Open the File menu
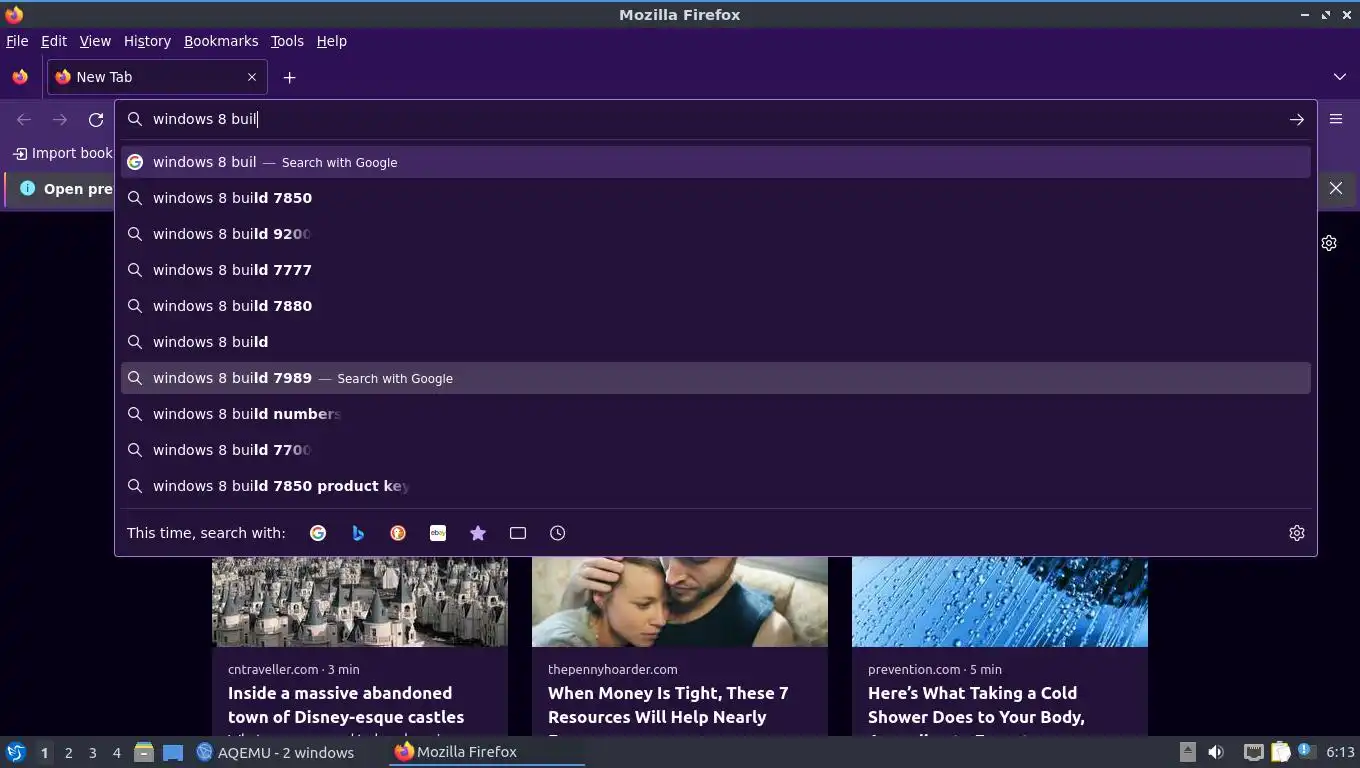1360x768 pixels. [17, 41]
